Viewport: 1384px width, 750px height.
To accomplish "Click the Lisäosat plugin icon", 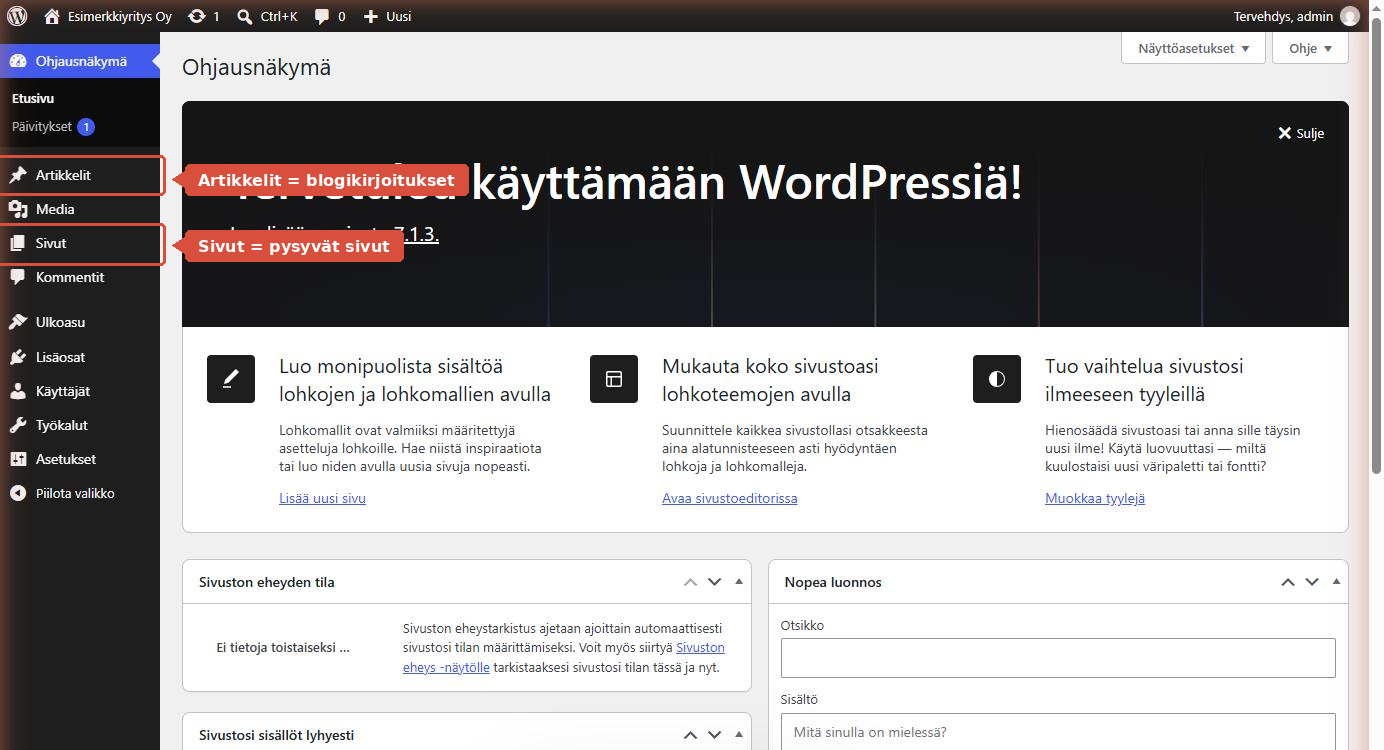I will coord(18,357).
